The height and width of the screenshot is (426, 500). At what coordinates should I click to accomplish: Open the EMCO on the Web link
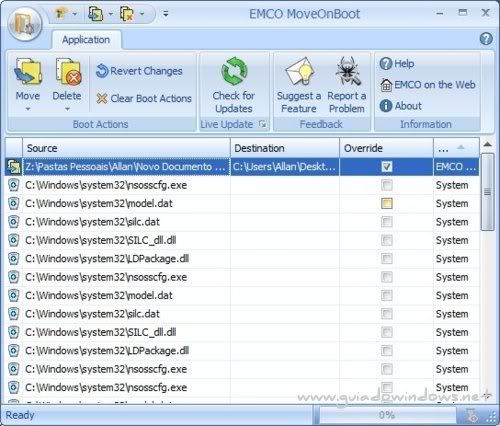click(435, 85)
